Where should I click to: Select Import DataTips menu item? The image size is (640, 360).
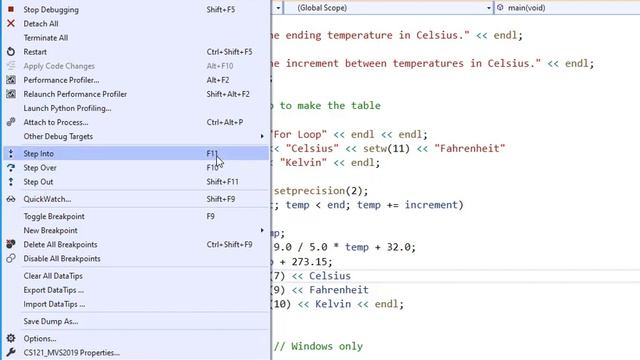pyautogui.click(x=136, y=304)
